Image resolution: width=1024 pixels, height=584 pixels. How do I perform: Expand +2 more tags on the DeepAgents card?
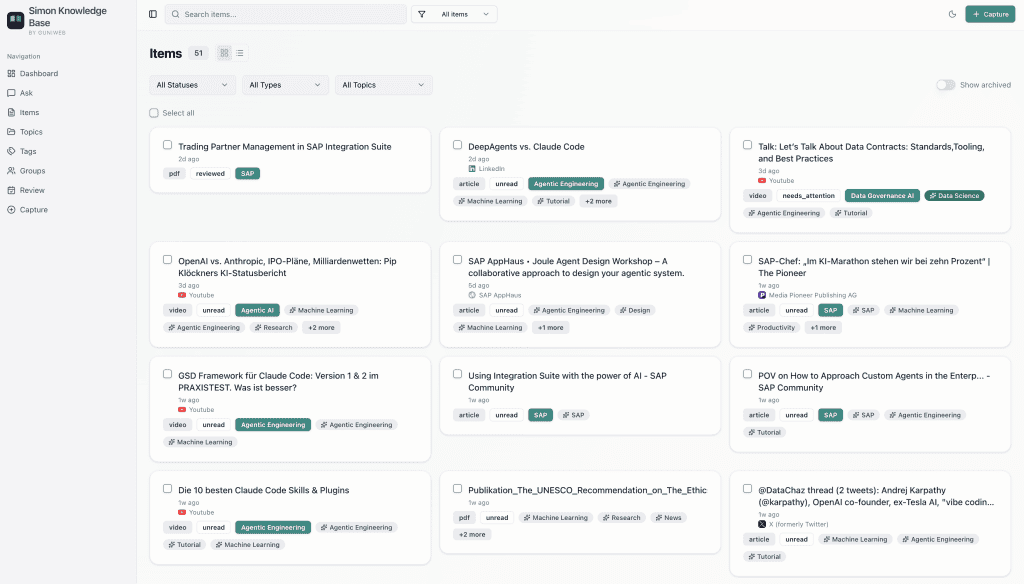coord(598,201)
